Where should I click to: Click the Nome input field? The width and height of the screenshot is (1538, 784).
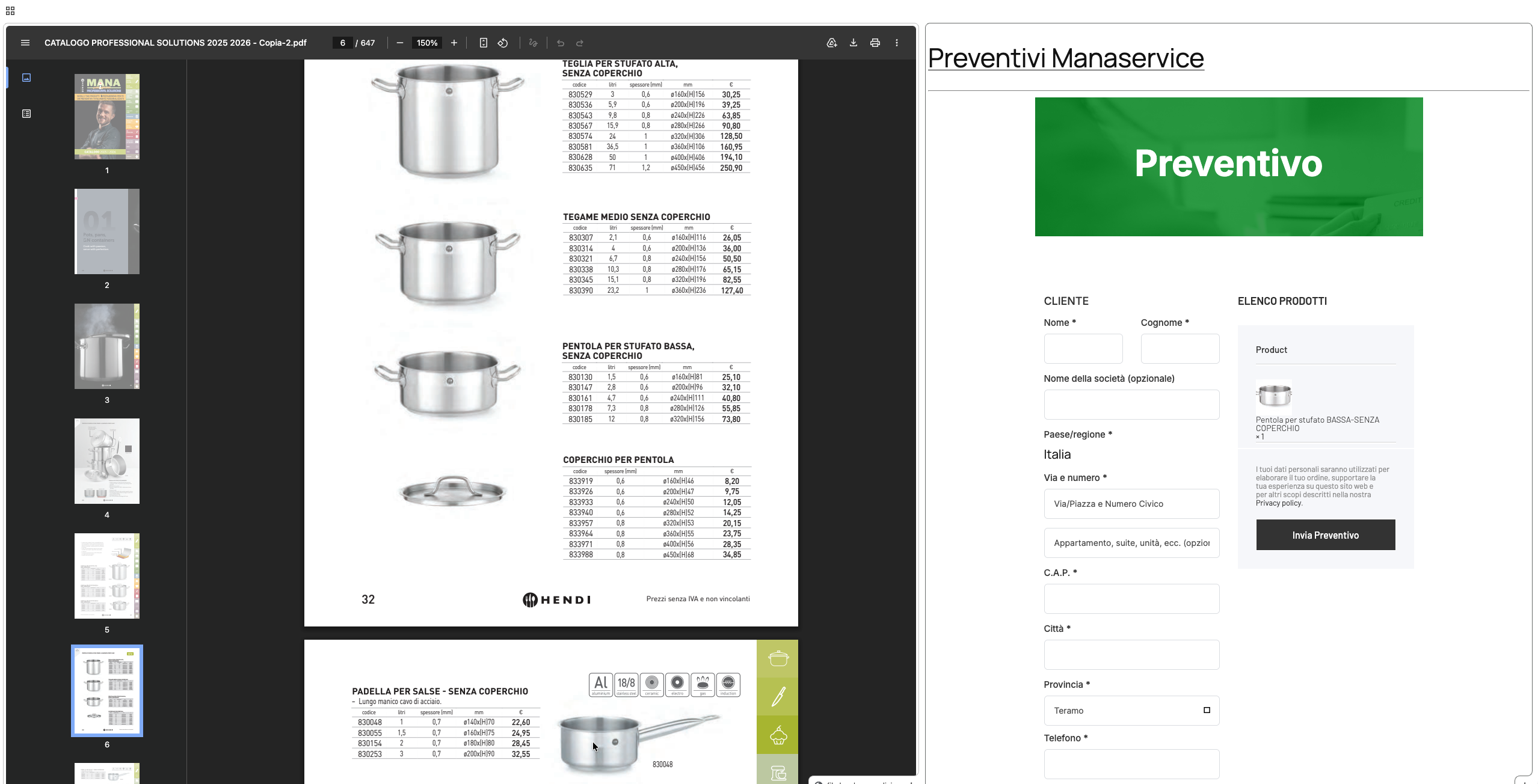[1083, 349]
